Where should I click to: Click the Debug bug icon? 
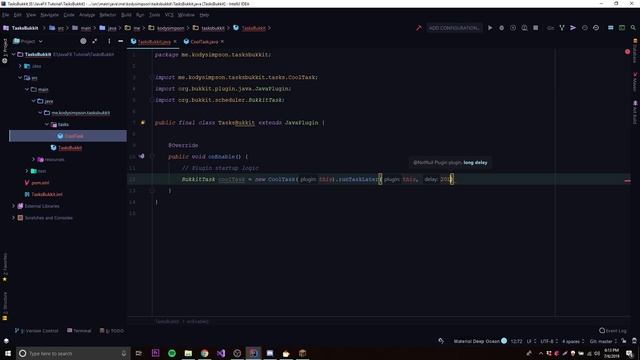coord(502,28)
